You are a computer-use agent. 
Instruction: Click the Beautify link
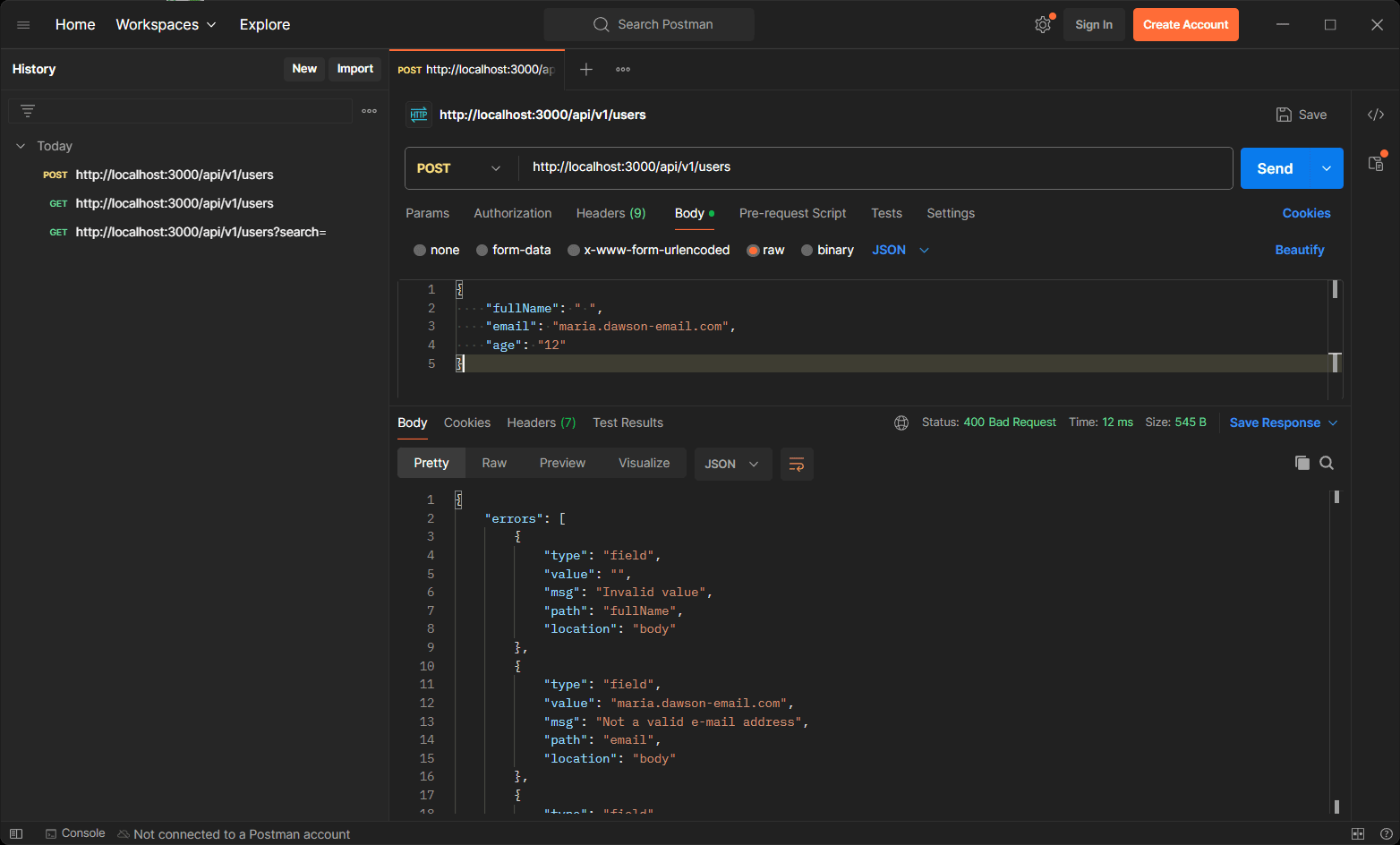coord(1299,251)
